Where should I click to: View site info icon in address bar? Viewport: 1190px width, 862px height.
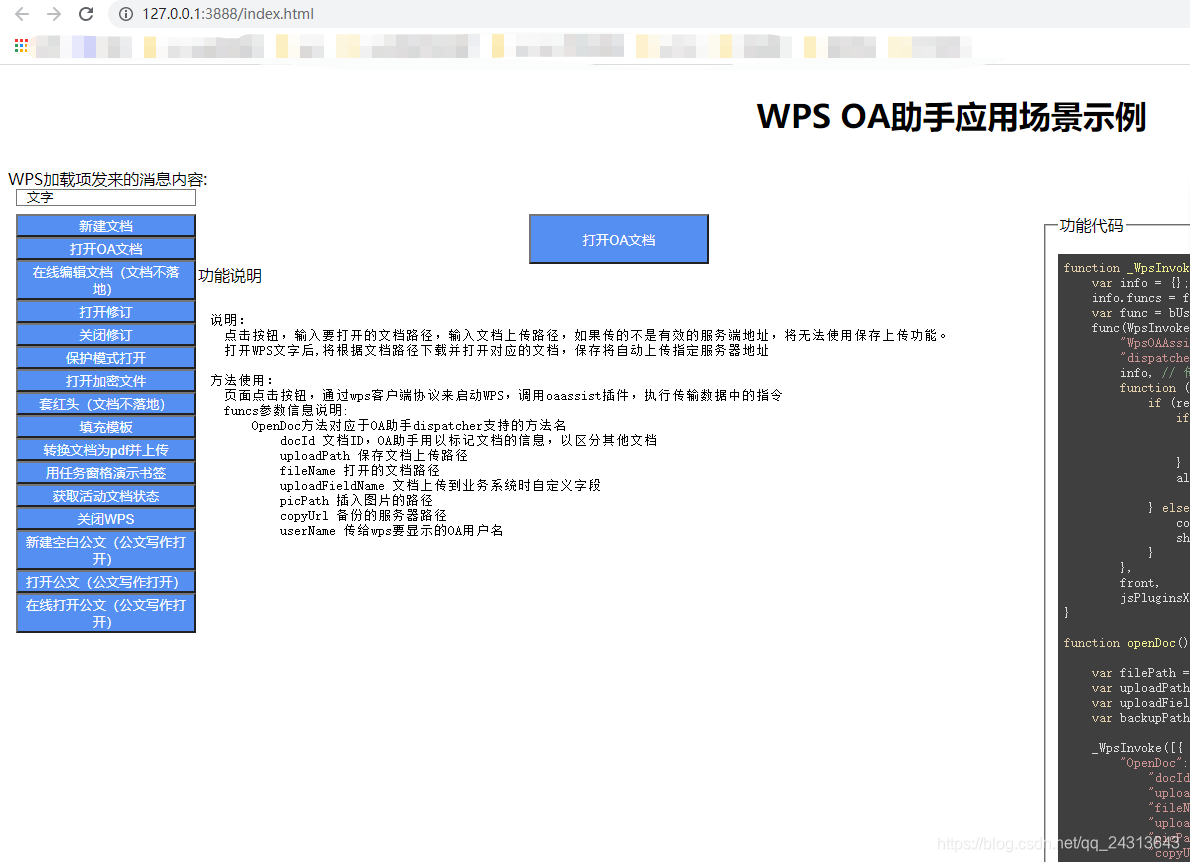(126, 14)
